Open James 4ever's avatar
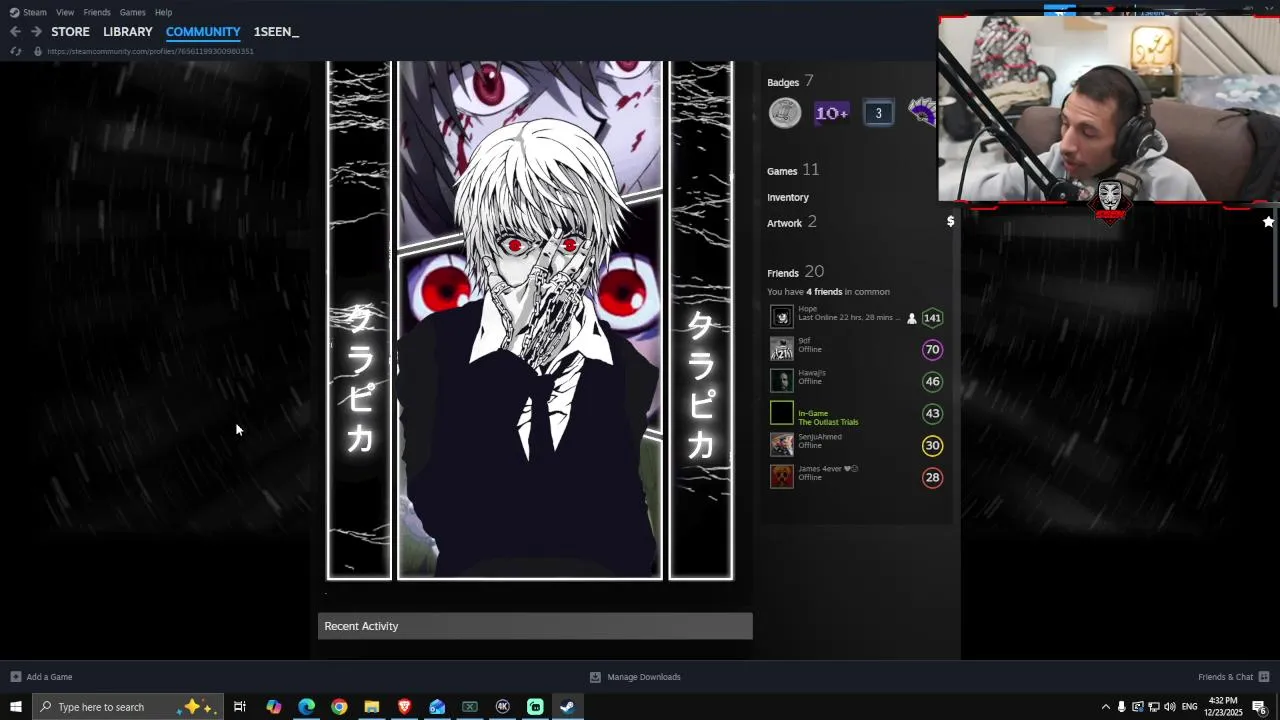Image resolution: width=1280 pixels, height=720 pixels. click(x=782, y=477)
